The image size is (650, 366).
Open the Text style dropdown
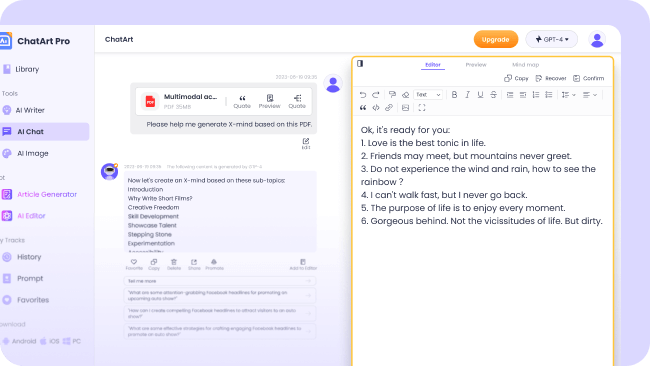point(428,95)
